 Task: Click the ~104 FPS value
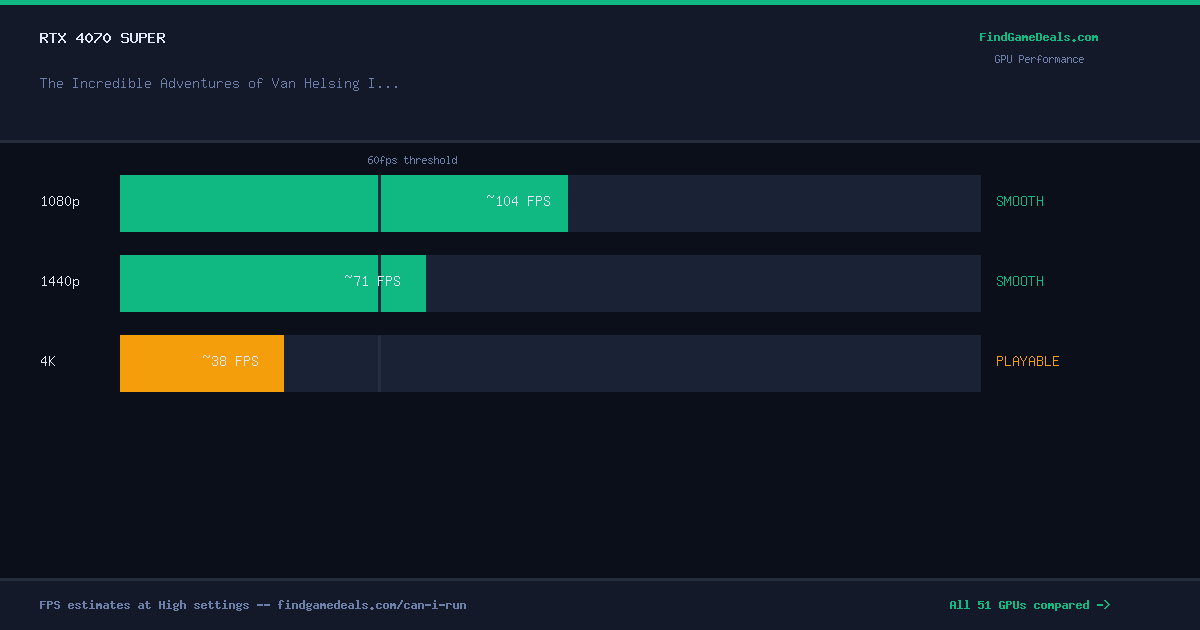[x=518, y=201]
